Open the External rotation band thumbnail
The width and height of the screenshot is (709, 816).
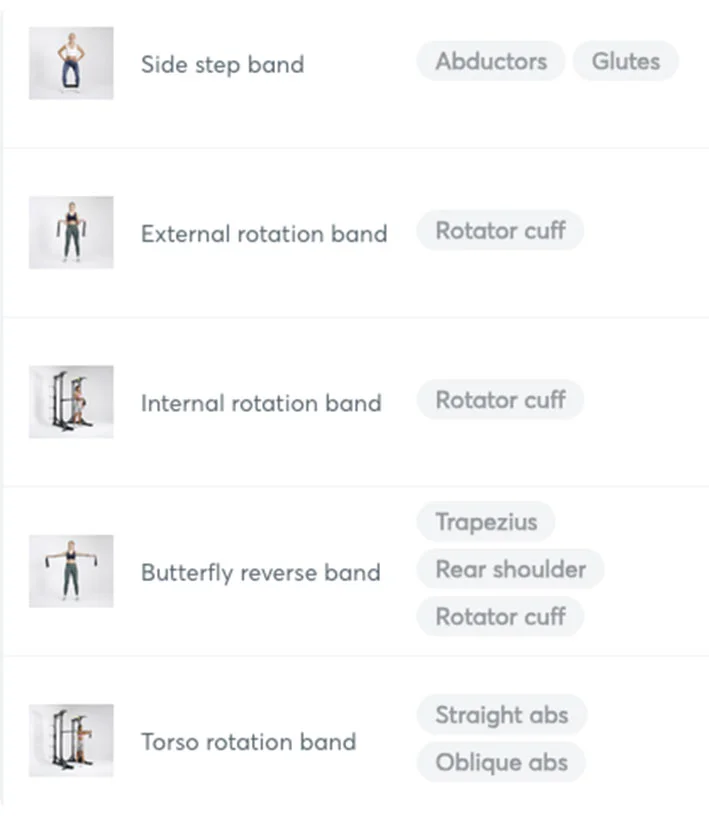pos(71,232)
